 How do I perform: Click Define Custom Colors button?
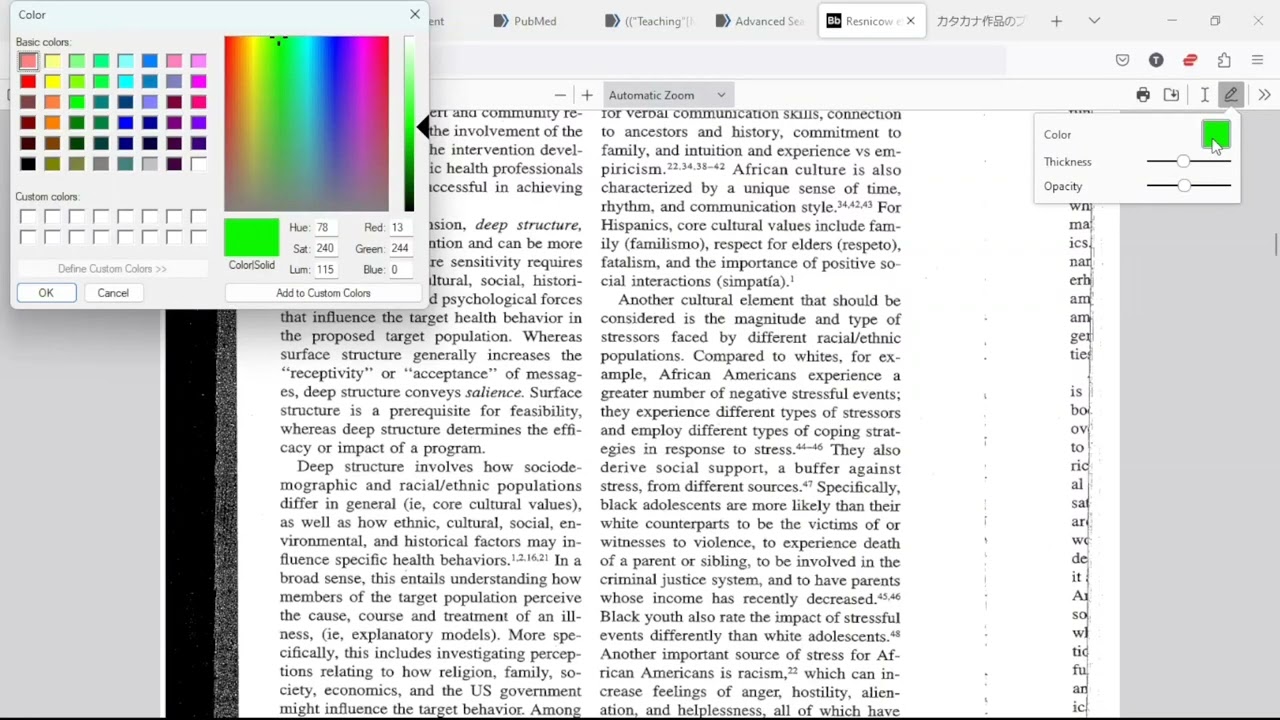(x=112, y=269)
